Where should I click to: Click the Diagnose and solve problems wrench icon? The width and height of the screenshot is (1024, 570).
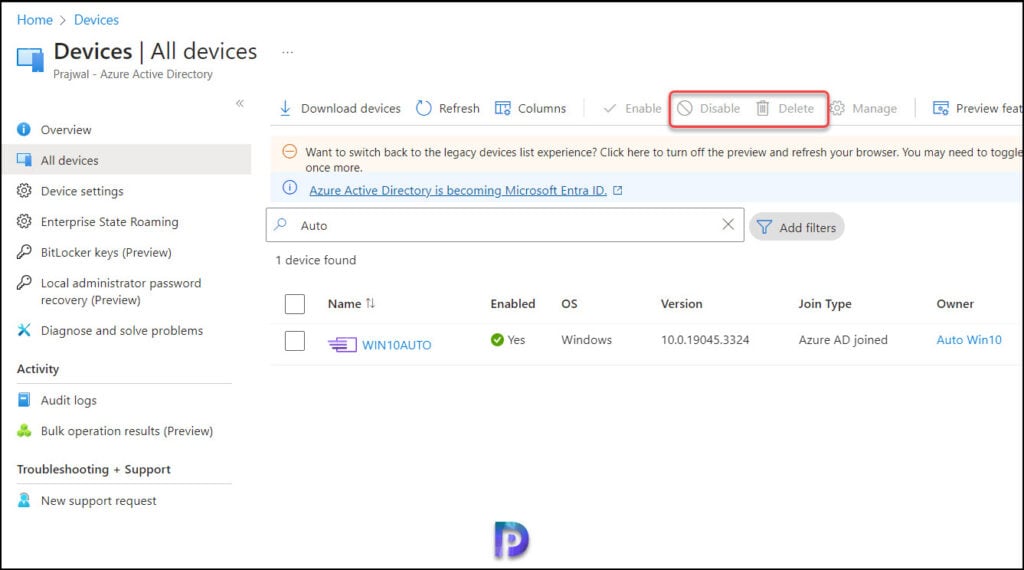pos(24,330)
